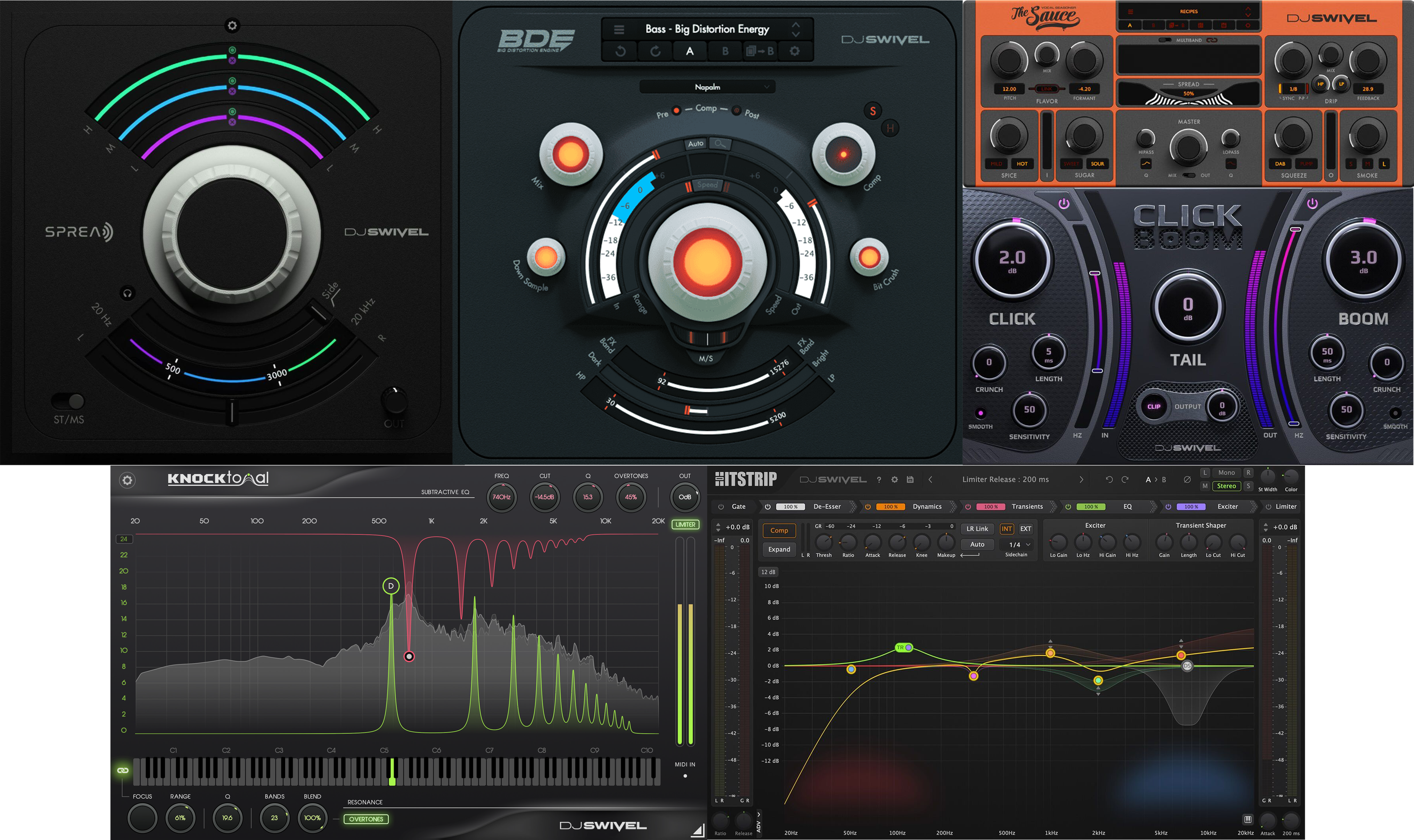Click the HITSTRIP help question mark icon
This screenshot has height=840, width=1414.
click(x=879, y=479)
